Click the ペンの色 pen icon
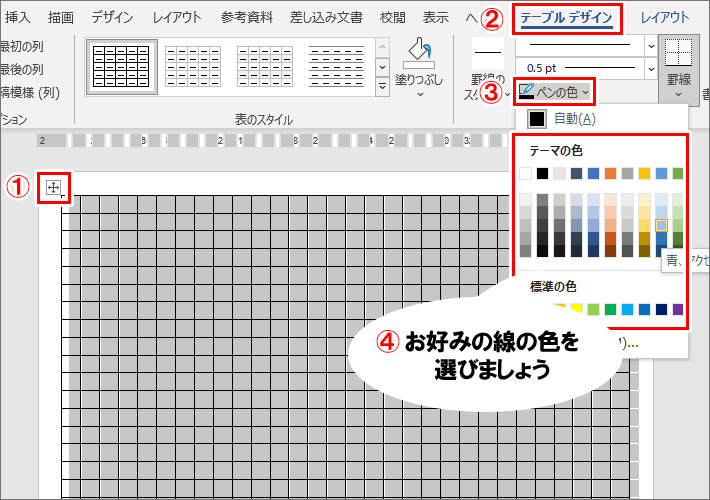The height and width of the screenshot is (500, 710). [526, 91]
